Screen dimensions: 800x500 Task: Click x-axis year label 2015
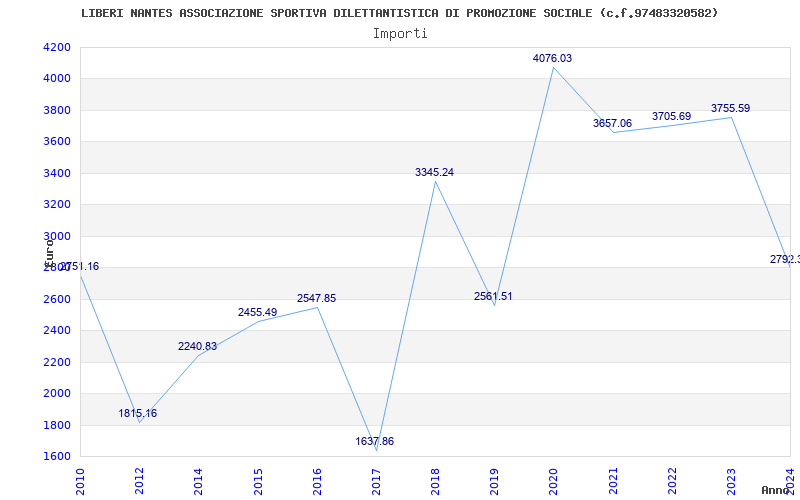click(258, 481)
